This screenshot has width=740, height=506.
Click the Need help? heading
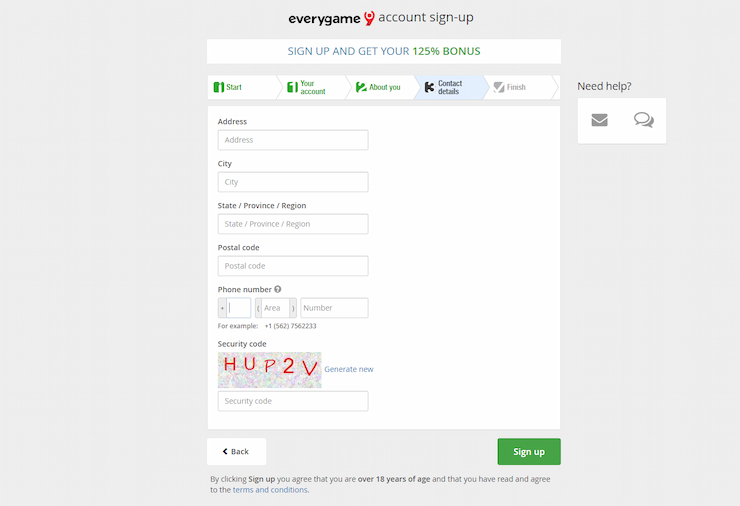(604, 86)
